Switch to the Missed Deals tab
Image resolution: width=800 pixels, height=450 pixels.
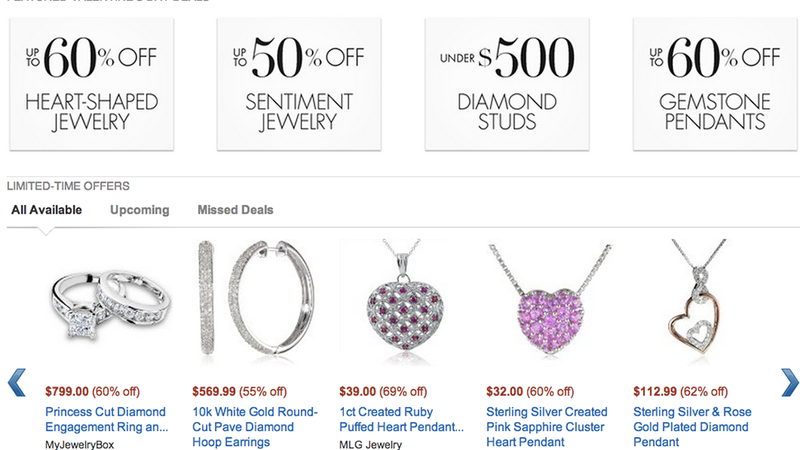coord(235,210)
